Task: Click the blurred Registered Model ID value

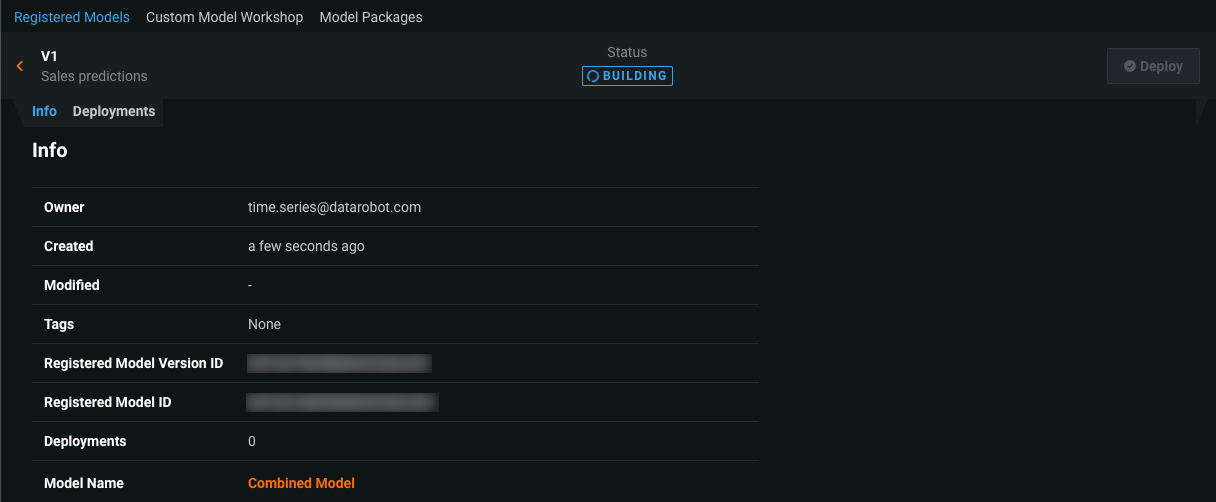Action: click(x=342, y=402)
